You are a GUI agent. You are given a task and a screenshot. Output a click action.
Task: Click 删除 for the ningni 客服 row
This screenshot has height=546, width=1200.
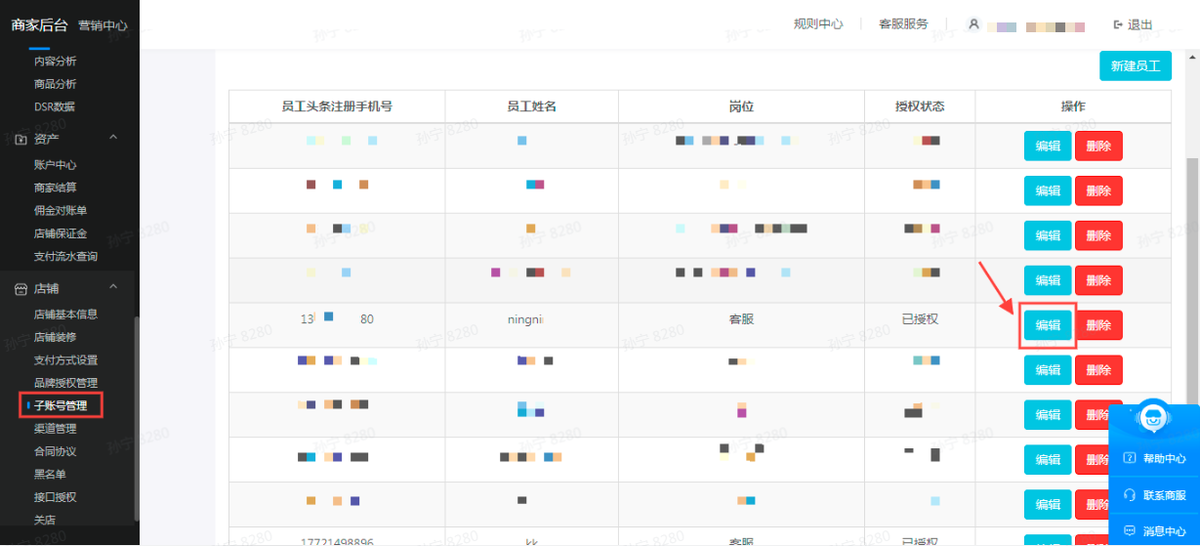click(1098, 325)
